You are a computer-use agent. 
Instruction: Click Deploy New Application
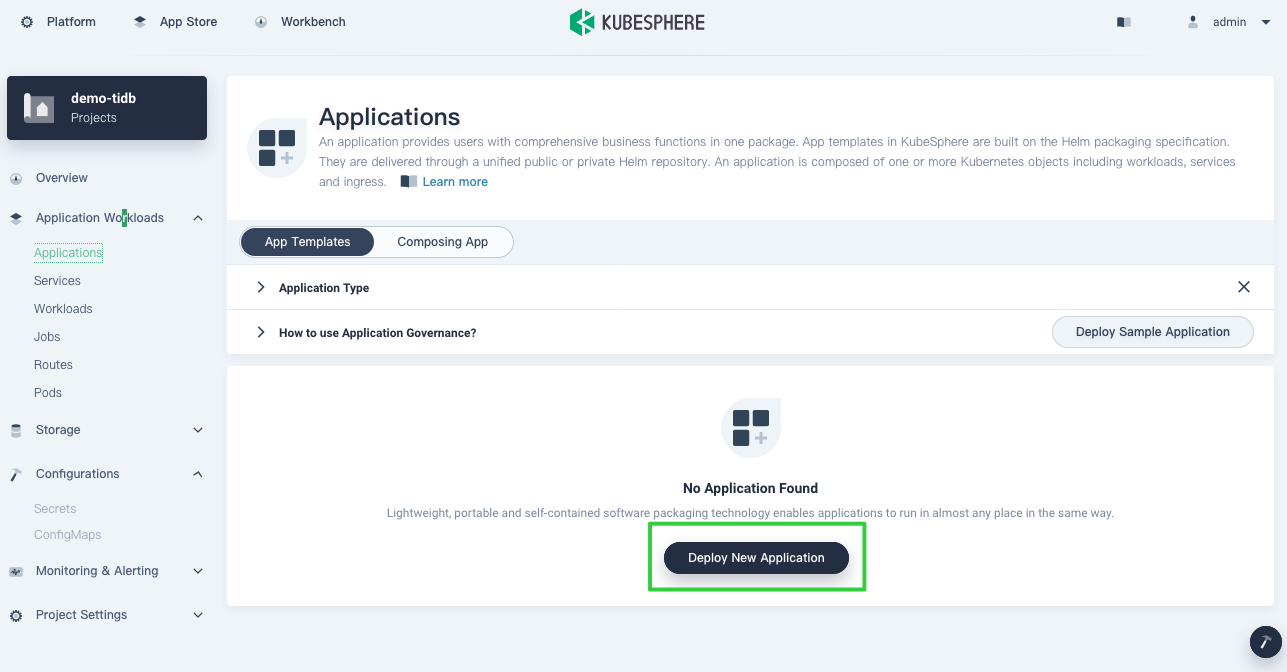pyautogui.click(x=756, y=557)
